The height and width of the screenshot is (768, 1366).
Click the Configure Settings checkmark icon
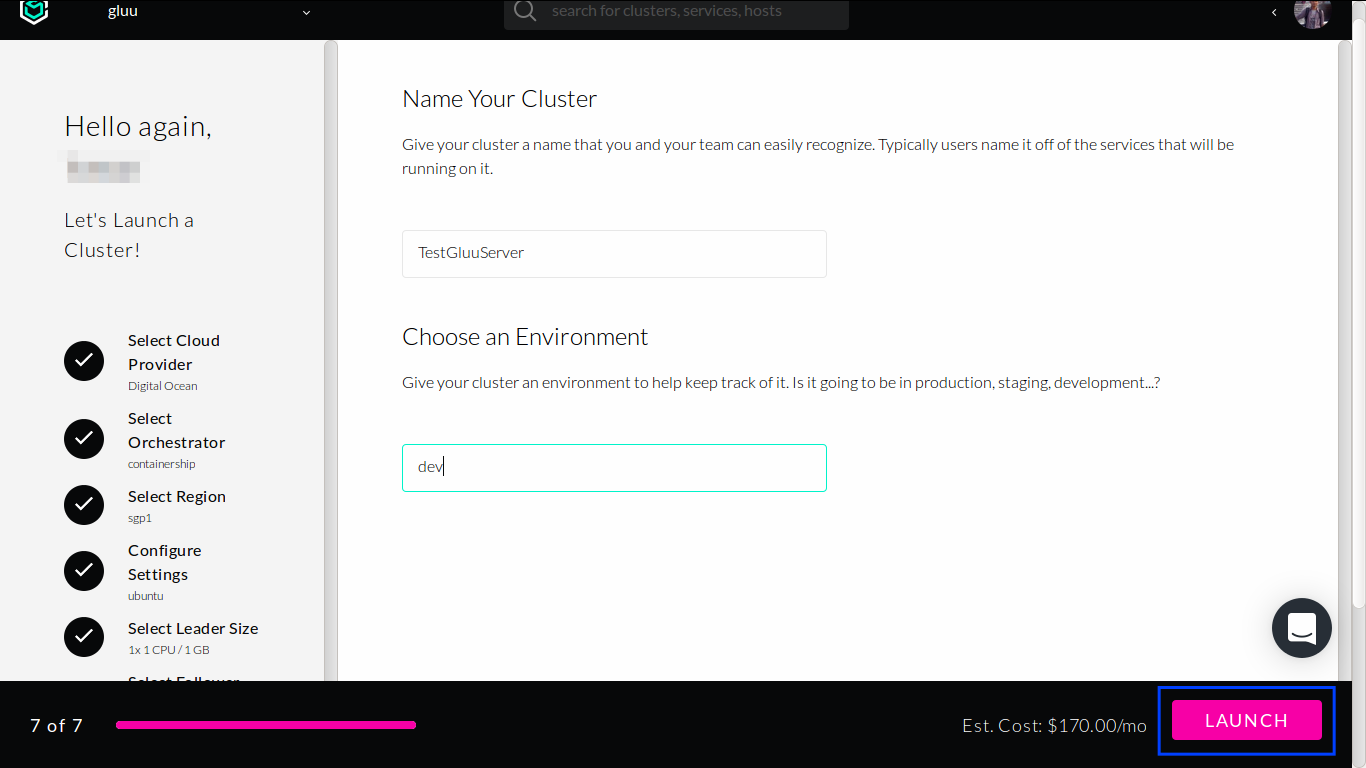click(x=84, y=571)
